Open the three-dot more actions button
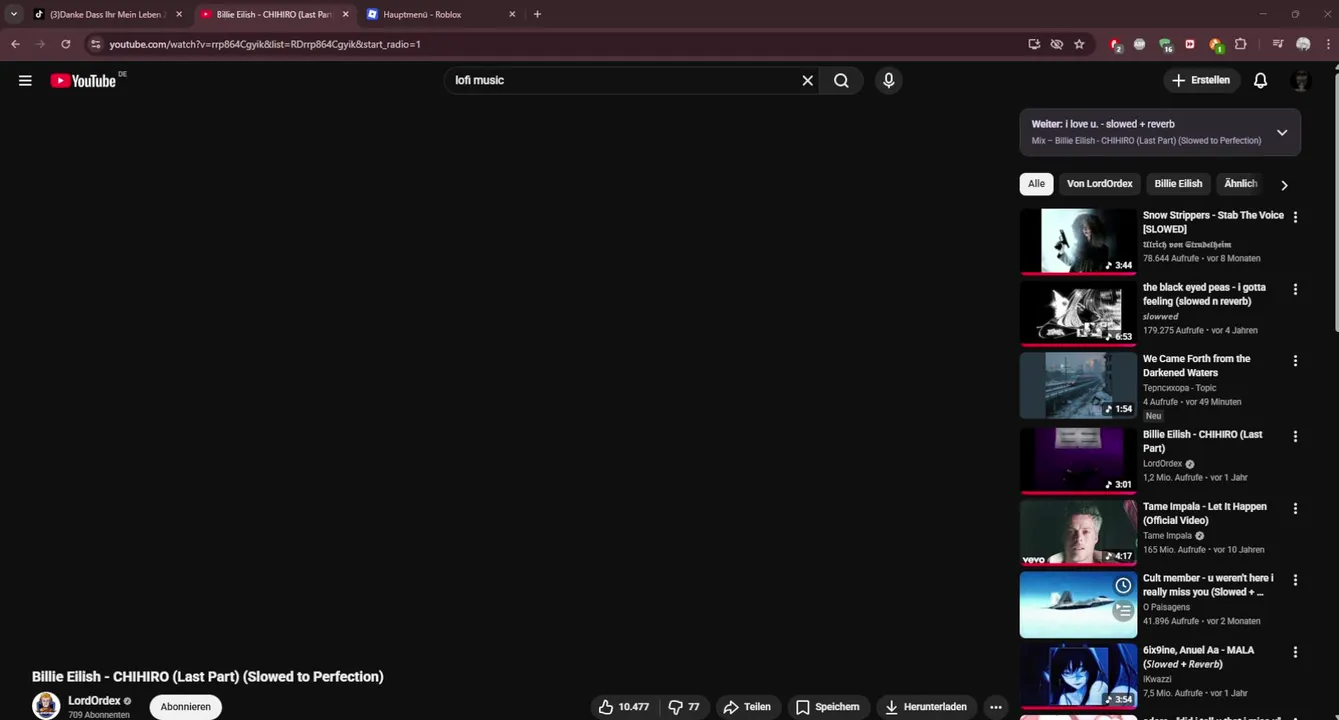Screen dimensions: 1339x720 [x=994, y=707]
